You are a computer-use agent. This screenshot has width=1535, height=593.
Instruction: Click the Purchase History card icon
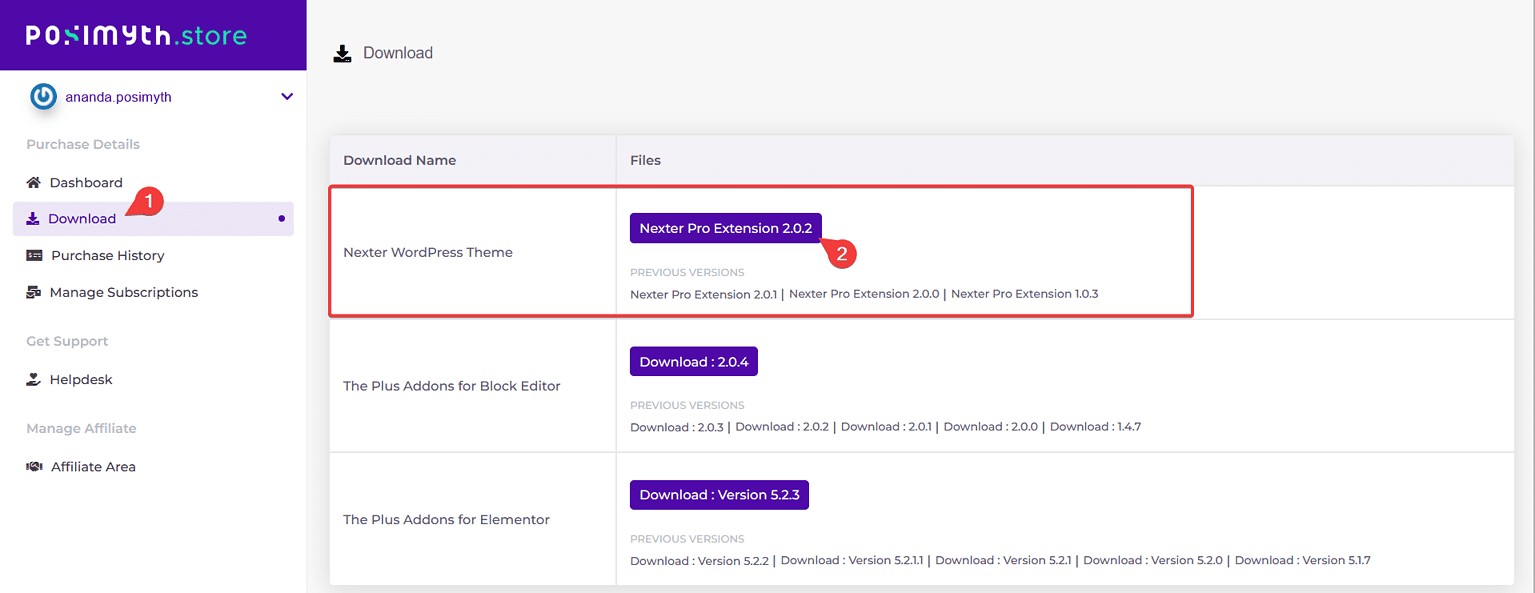tap(34, 256)
